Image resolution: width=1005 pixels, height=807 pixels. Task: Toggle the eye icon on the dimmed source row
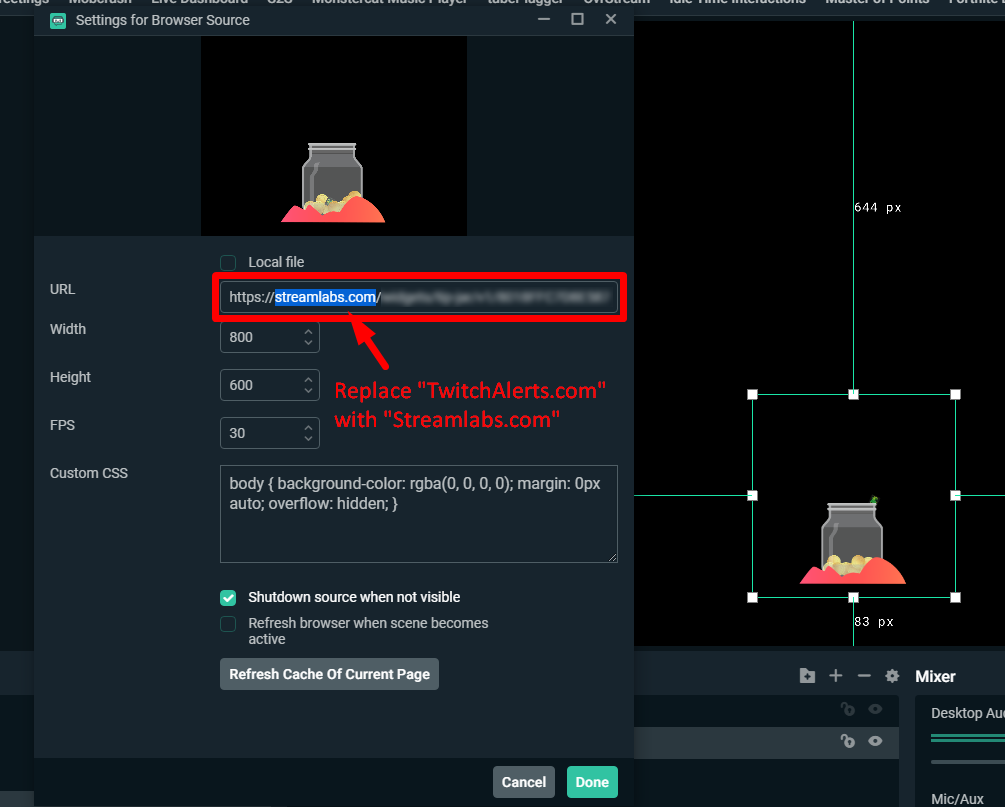875,709
